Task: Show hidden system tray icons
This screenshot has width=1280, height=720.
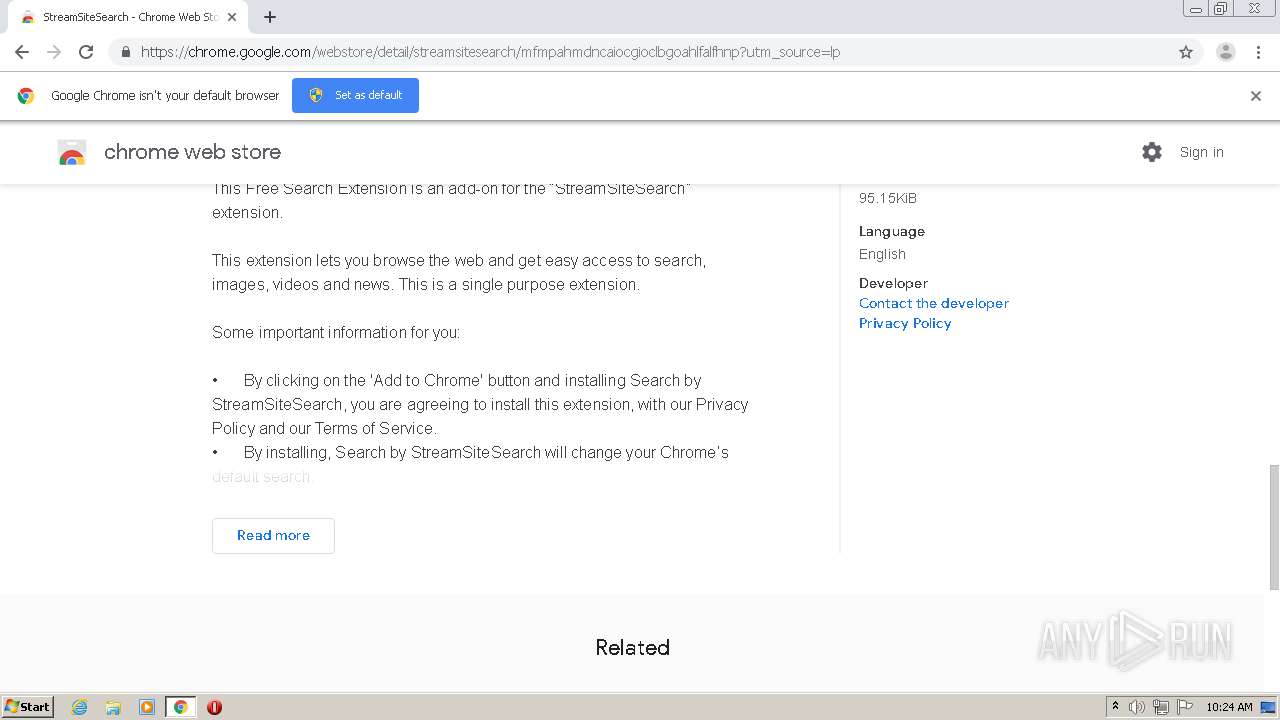Action: tap(1115, 707)
